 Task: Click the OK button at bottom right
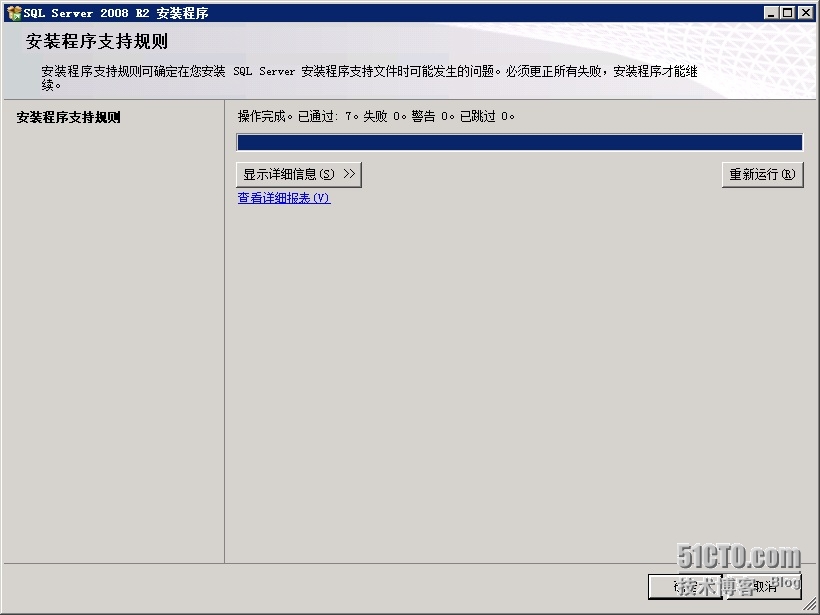click(x=685, y=587)
